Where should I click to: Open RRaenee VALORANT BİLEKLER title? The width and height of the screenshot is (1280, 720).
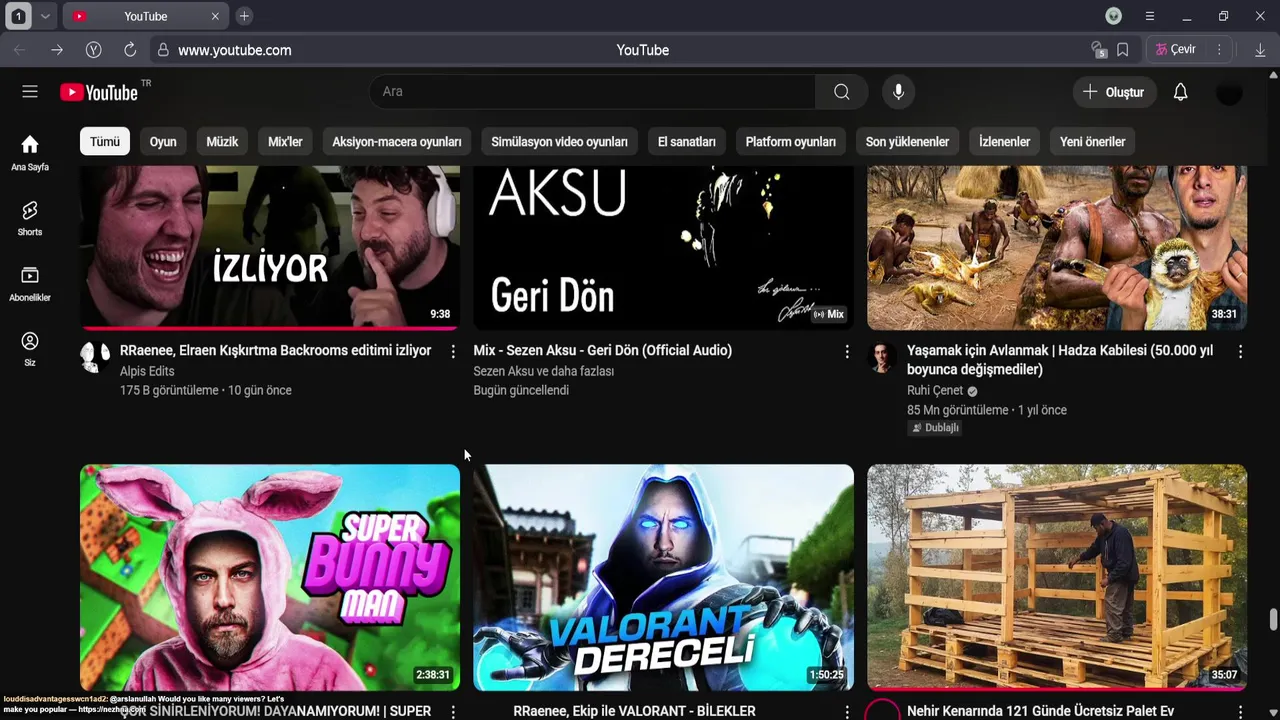click(x=634, y=711)
